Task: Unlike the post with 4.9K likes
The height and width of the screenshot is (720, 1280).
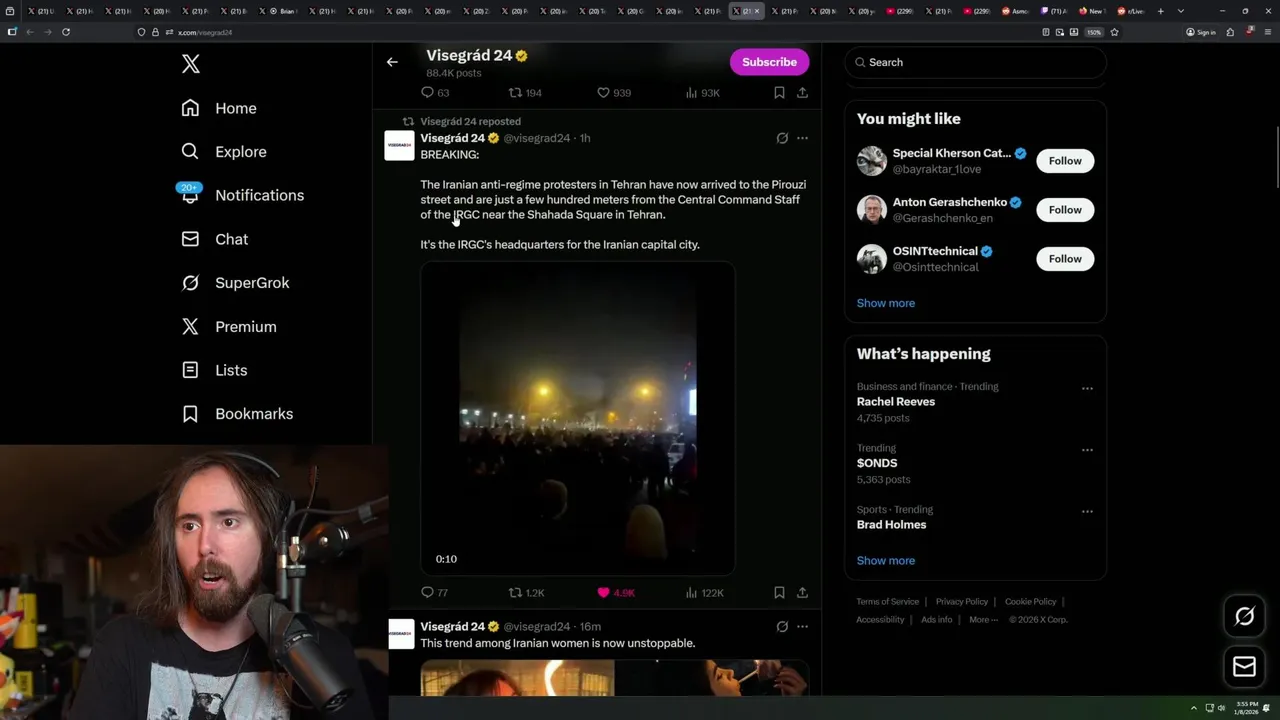Action: coord(615,593)
